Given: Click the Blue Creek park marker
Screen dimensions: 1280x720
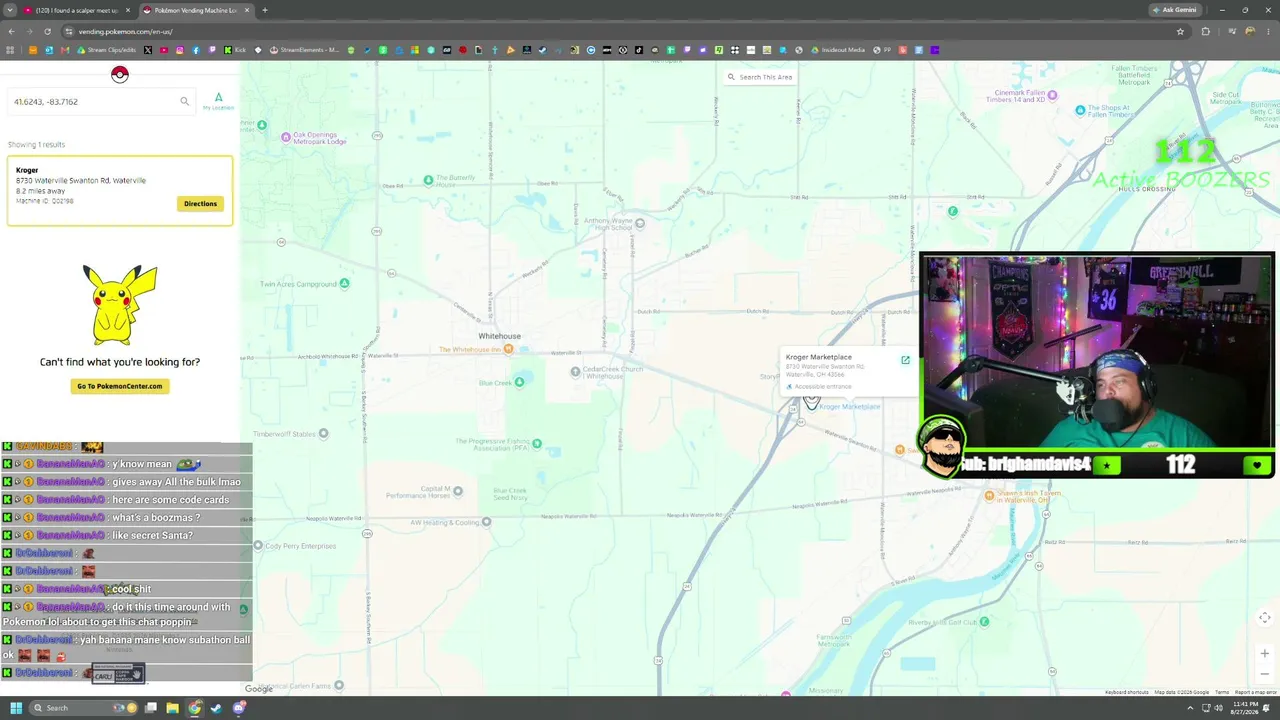Looking at the screenshot, I should 518,382.
